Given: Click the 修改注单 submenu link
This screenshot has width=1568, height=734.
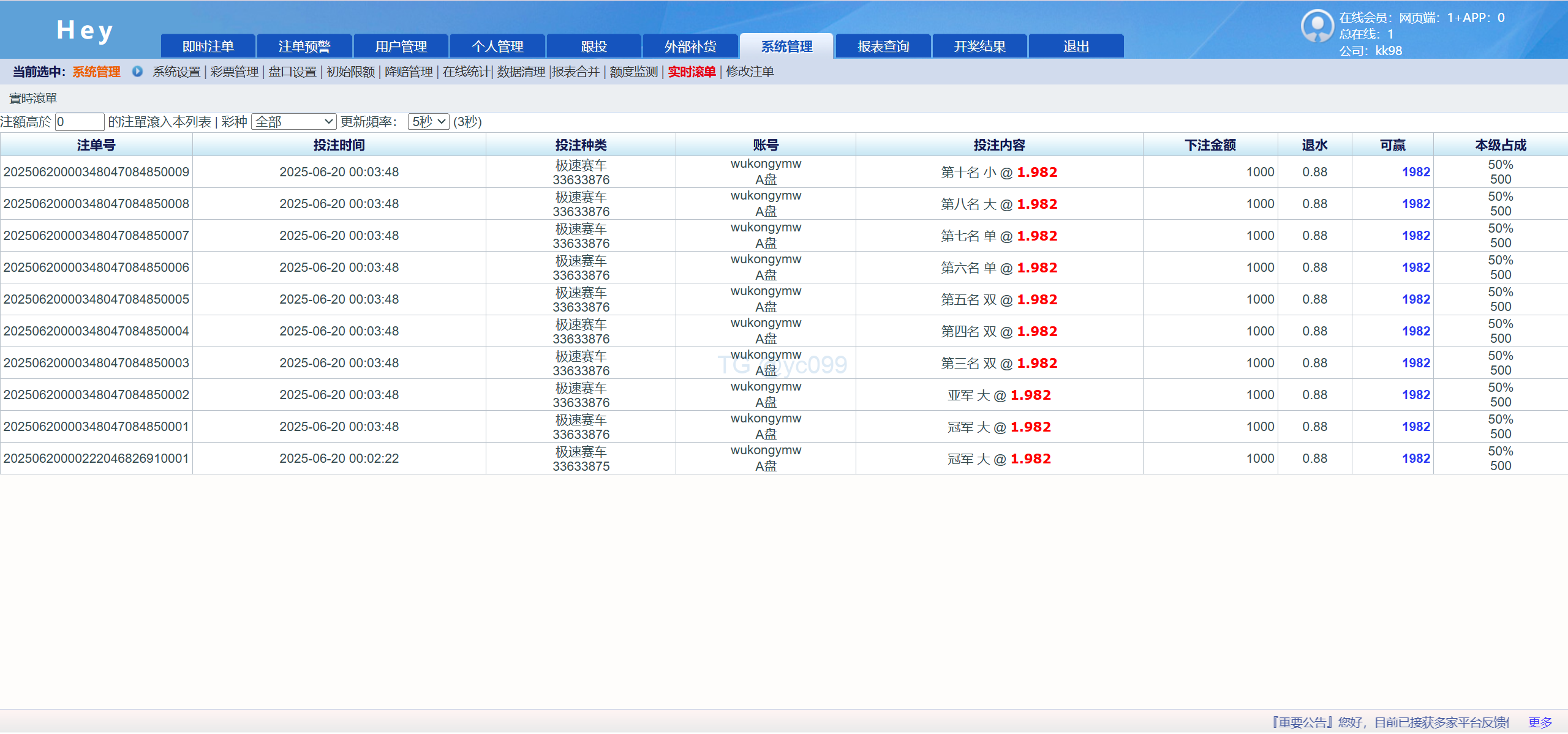Looking at the screenshot, I should point(750,72).
